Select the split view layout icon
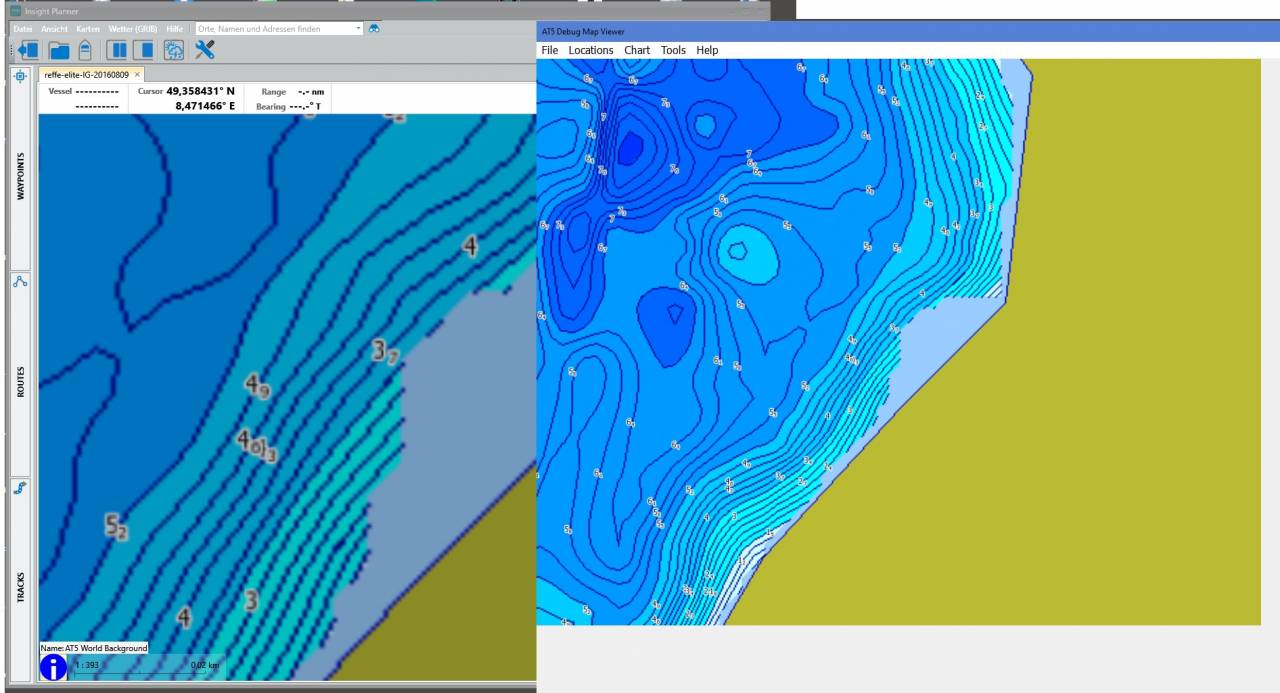 [119, 49]
